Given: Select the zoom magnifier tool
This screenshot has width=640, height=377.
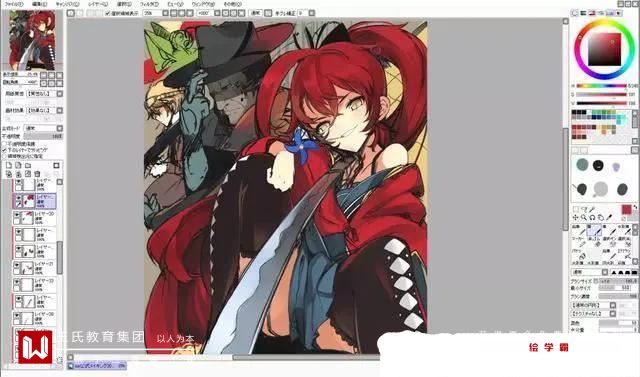Looking at the screenshot, I should pos(584,218).
